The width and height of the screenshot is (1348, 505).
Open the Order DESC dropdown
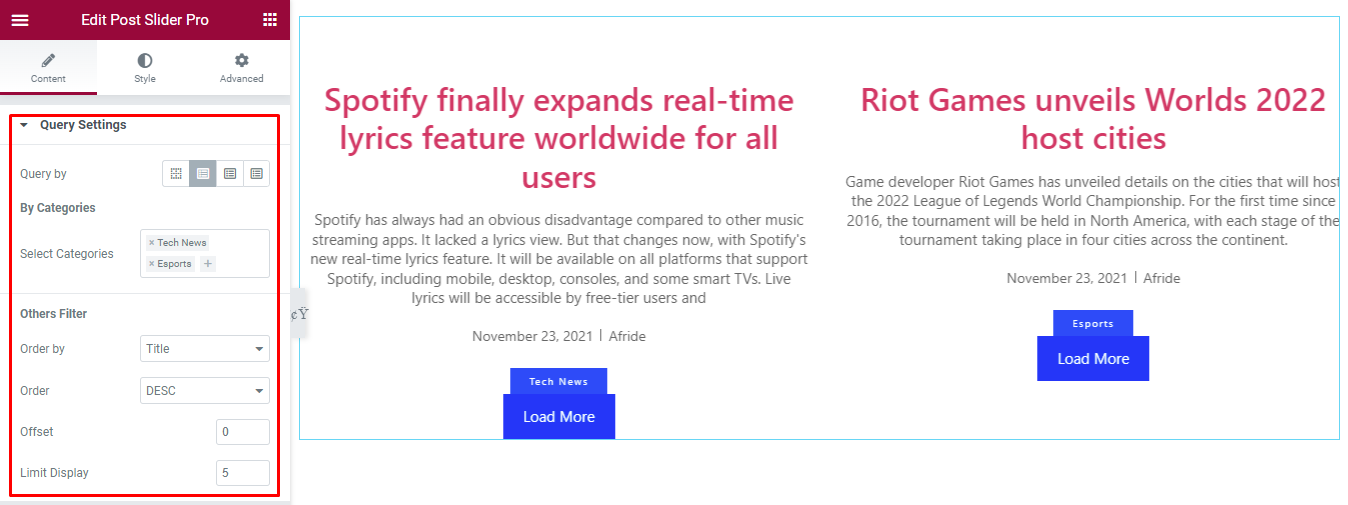coord(205,391)
